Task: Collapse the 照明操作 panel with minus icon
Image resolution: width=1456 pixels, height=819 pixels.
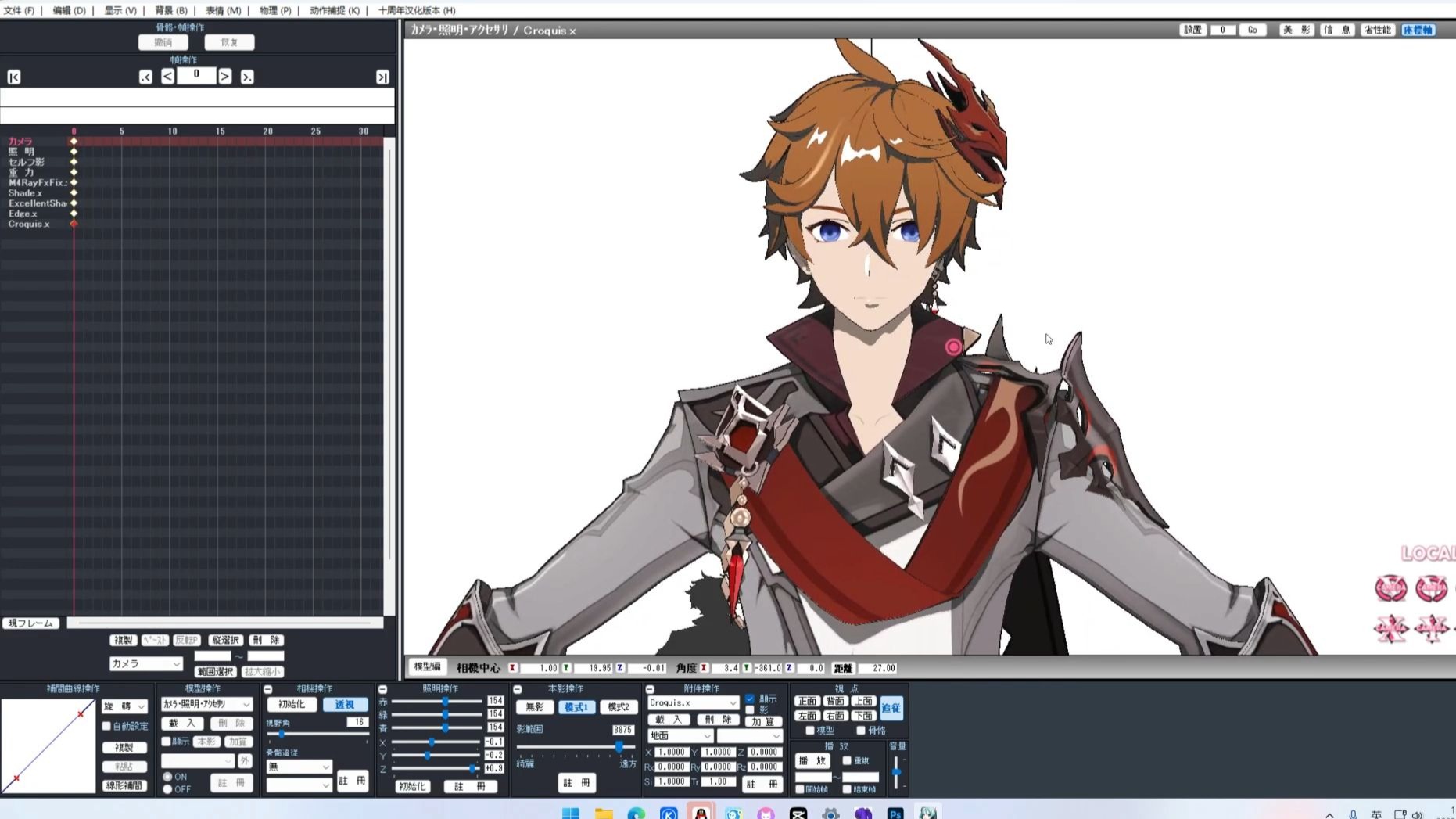Action: click(x=382, y=689)
